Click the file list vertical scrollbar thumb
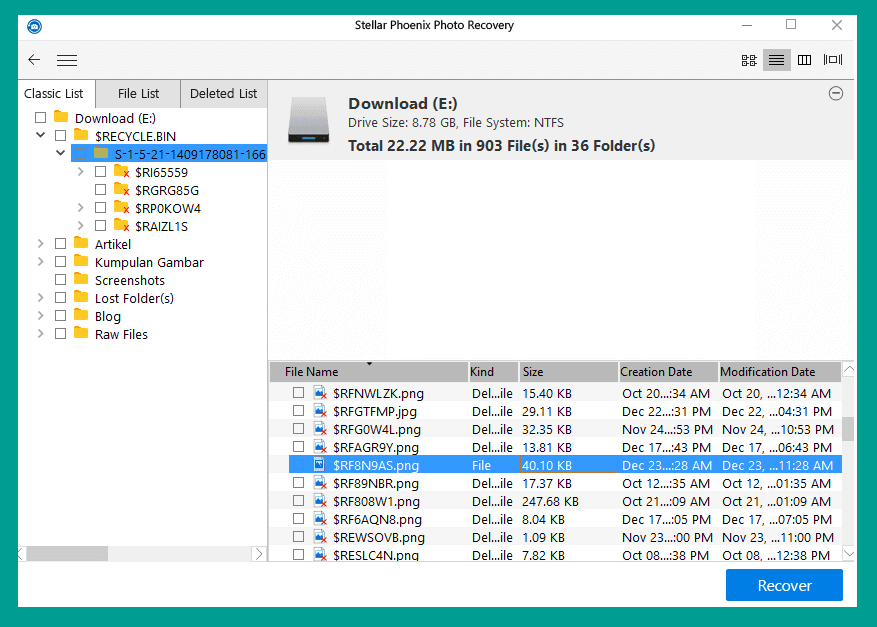Viewport: 877px width, 627px height. pos(848,429)
